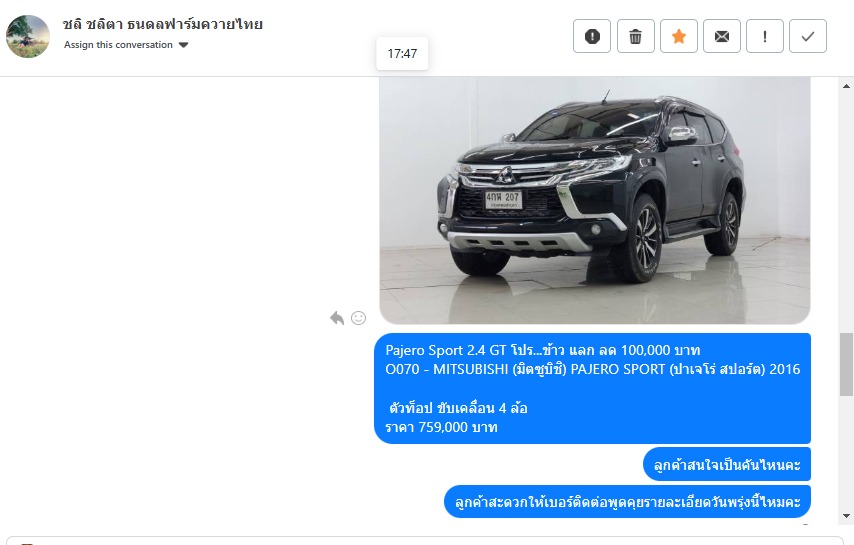Select the ลูกค้าสนใจเป็นคันไหนคะ message bubble

[x=727, y=464]
